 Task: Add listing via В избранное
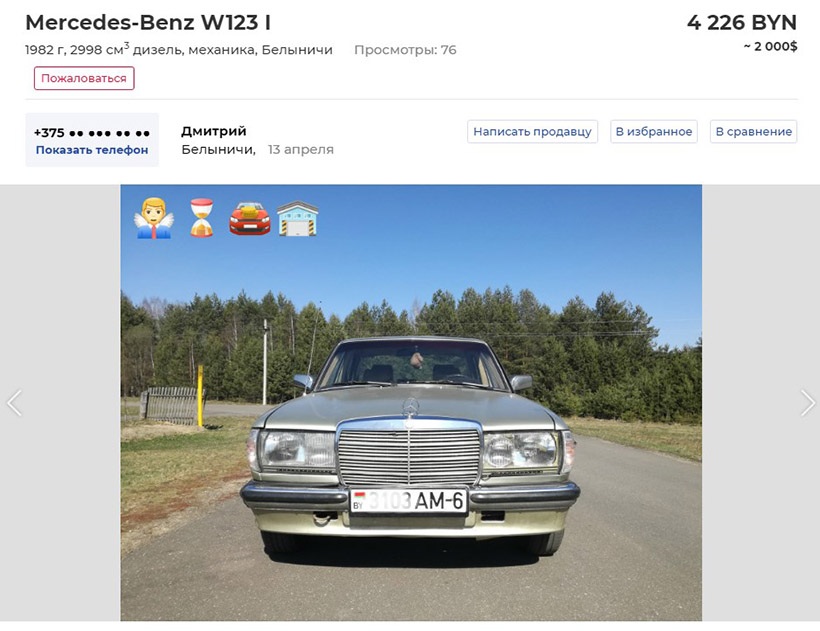(x=654, y=132)
